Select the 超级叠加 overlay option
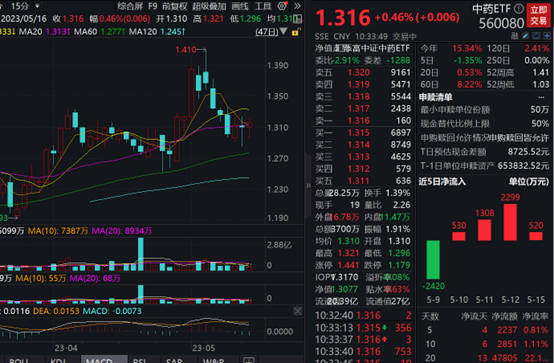Image resolution: width=554 pixels, height=363 pixels. [209, 6]
